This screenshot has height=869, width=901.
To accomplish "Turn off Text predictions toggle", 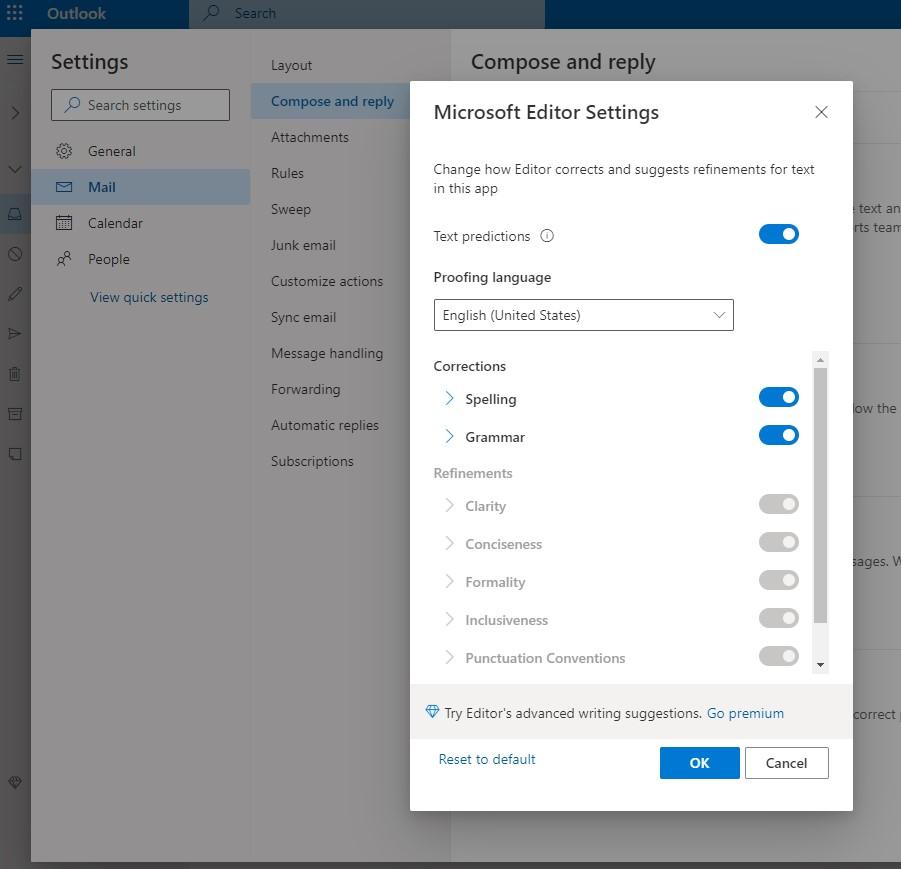I will [x=779, y=234].
